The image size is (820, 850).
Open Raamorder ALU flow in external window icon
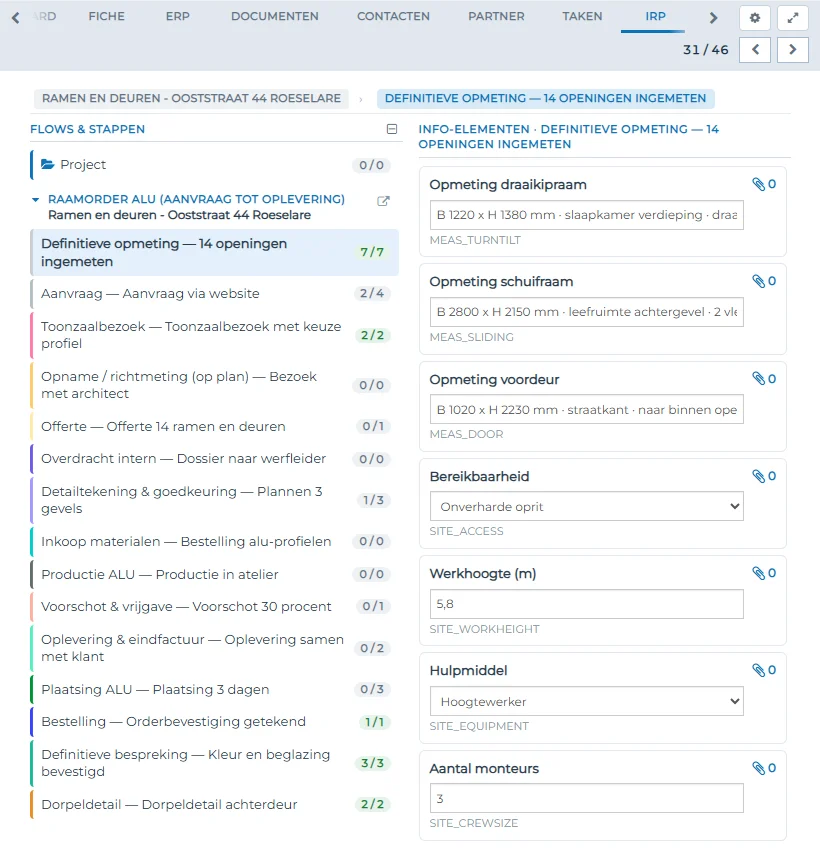tap(383, 201)
